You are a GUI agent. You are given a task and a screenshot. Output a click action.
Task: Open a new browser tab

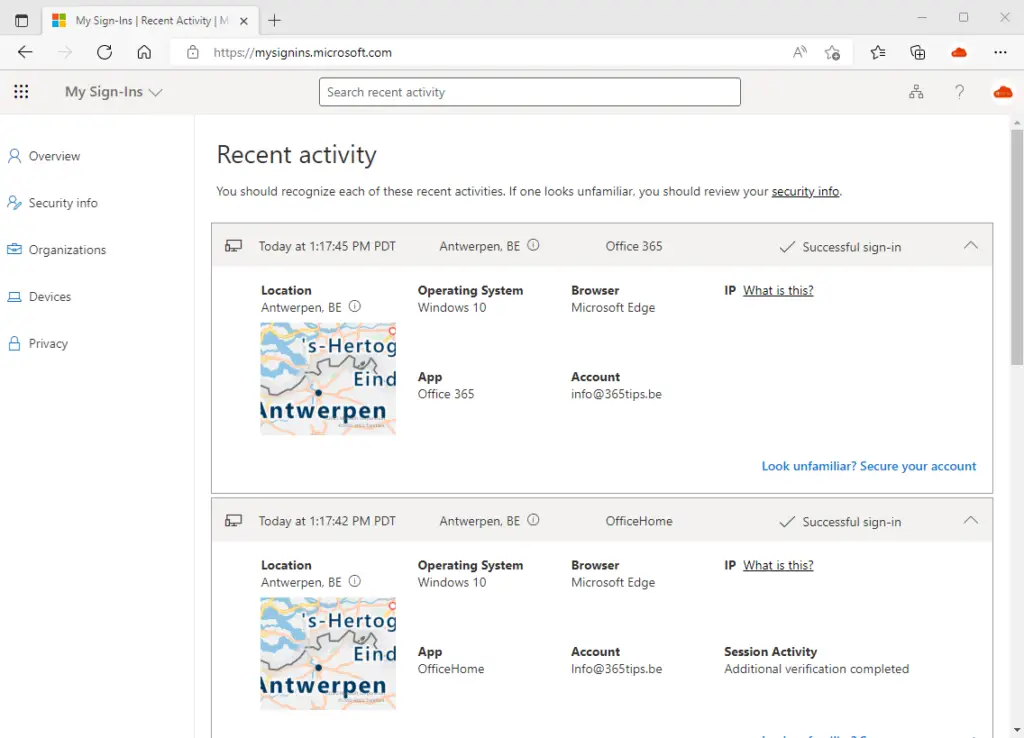pos(274,20)
